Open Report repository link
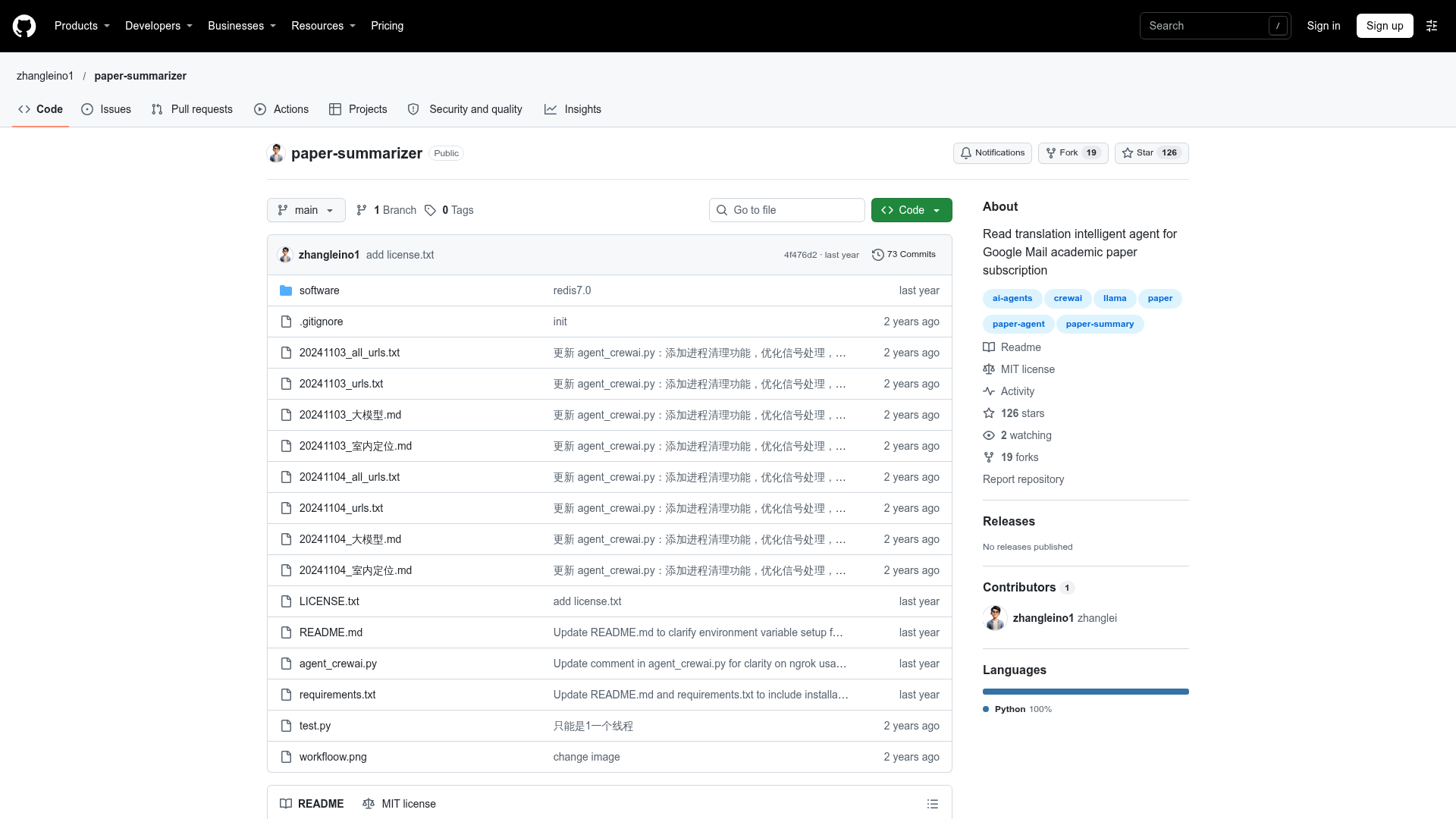 pyautogui.click(x=1023, y=479)
